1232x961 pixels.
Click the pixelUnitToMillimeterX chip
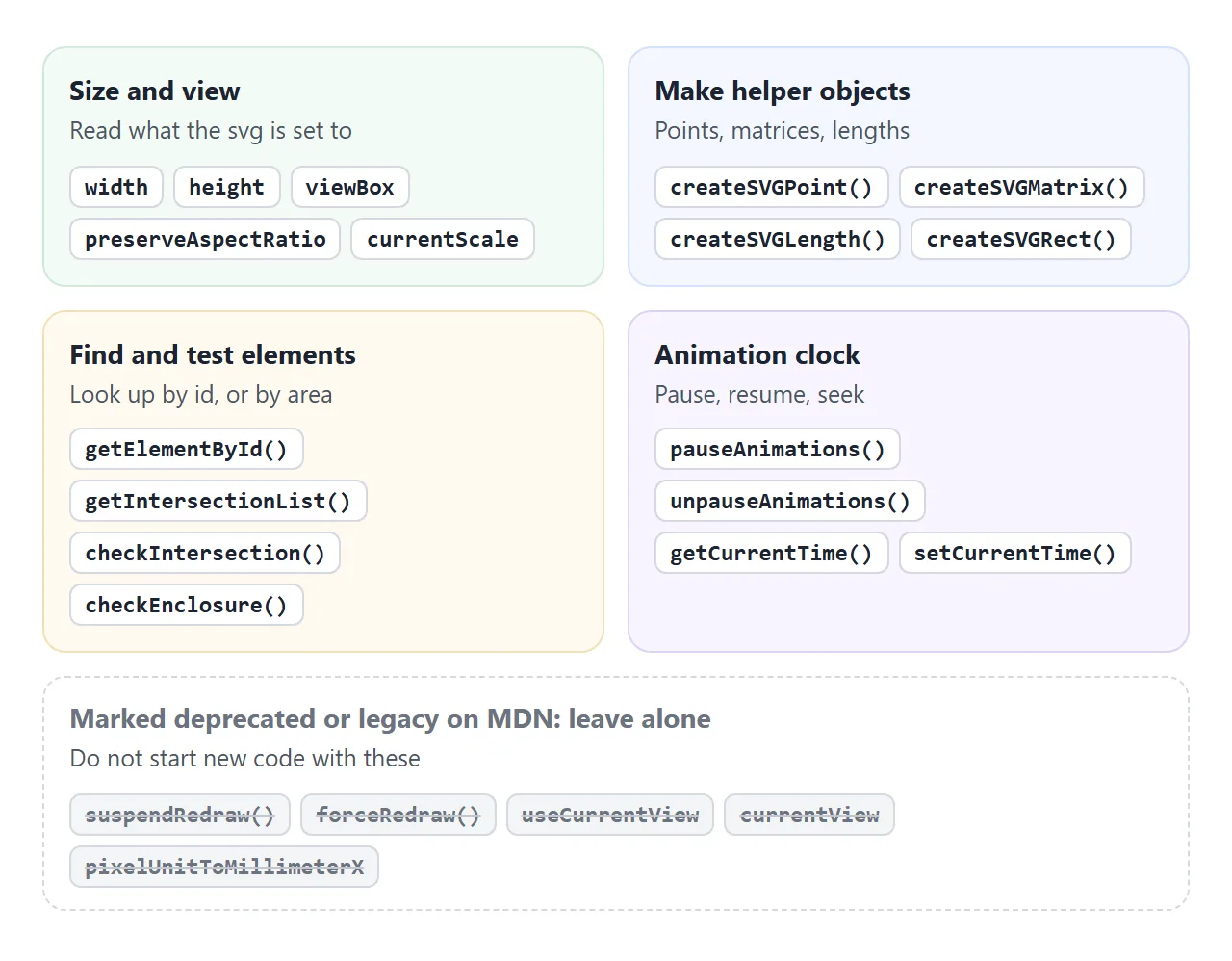click(x=224, y=867)
